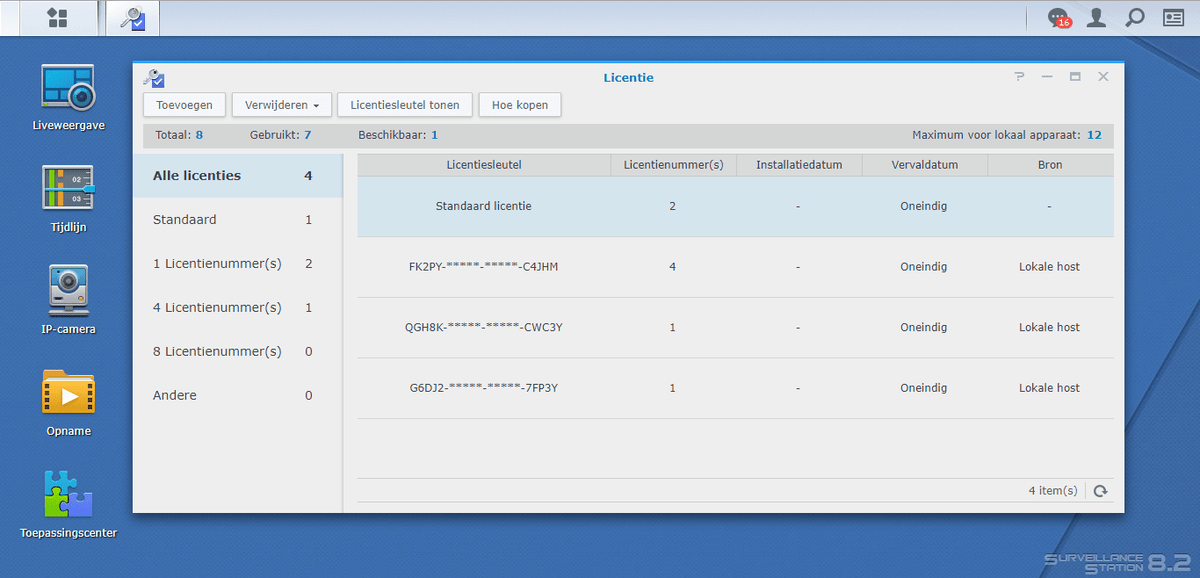Select the Standaard licentie row
This screenshot has height=578, width=1200.
click(735, 206)
